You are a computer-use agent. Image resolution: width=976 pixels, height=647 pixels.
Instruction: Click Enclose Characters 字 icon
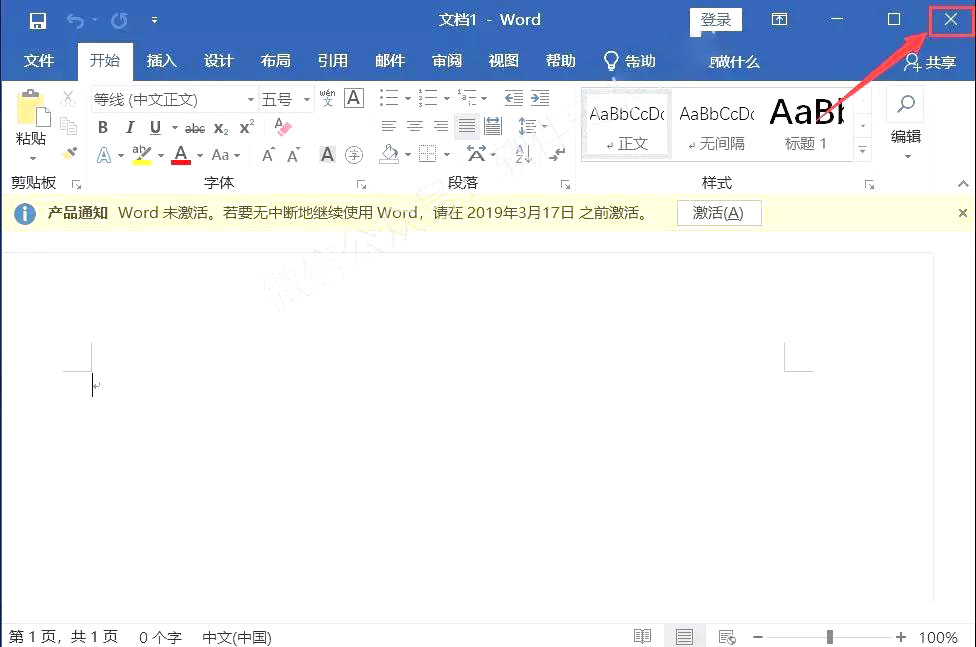coord(354,154)
